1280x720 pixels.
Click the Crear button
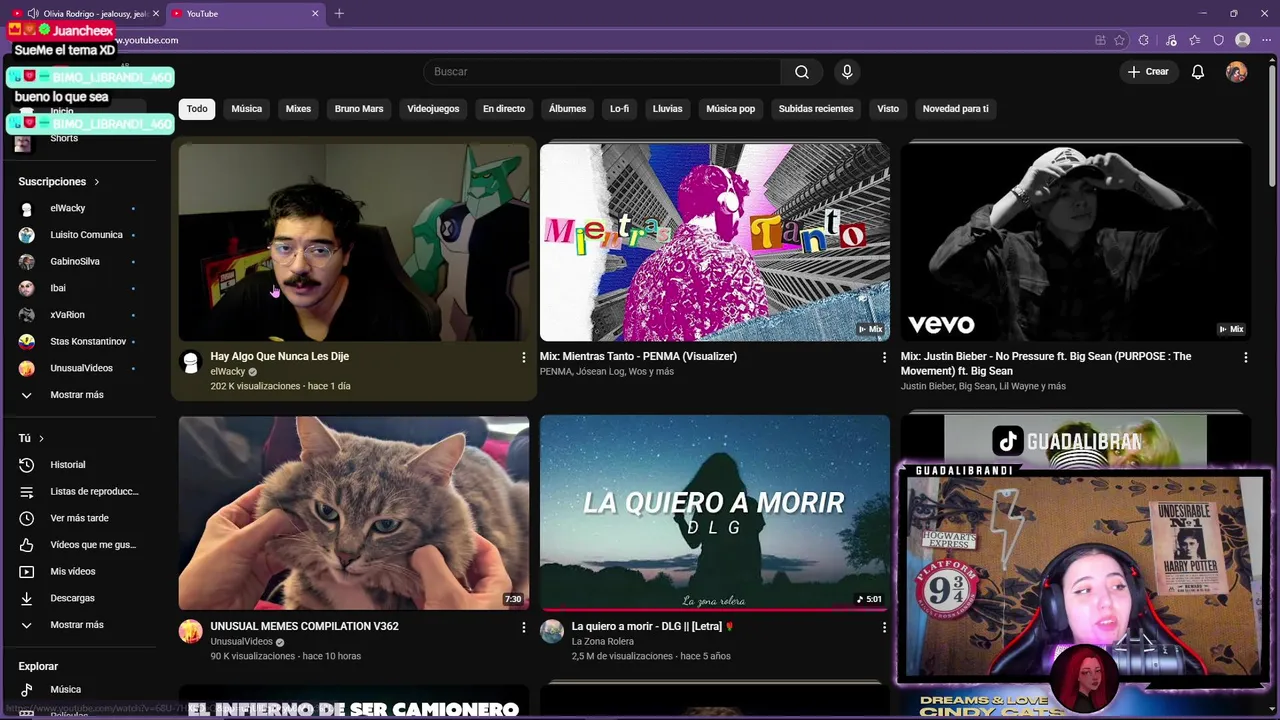point(1148,72)
